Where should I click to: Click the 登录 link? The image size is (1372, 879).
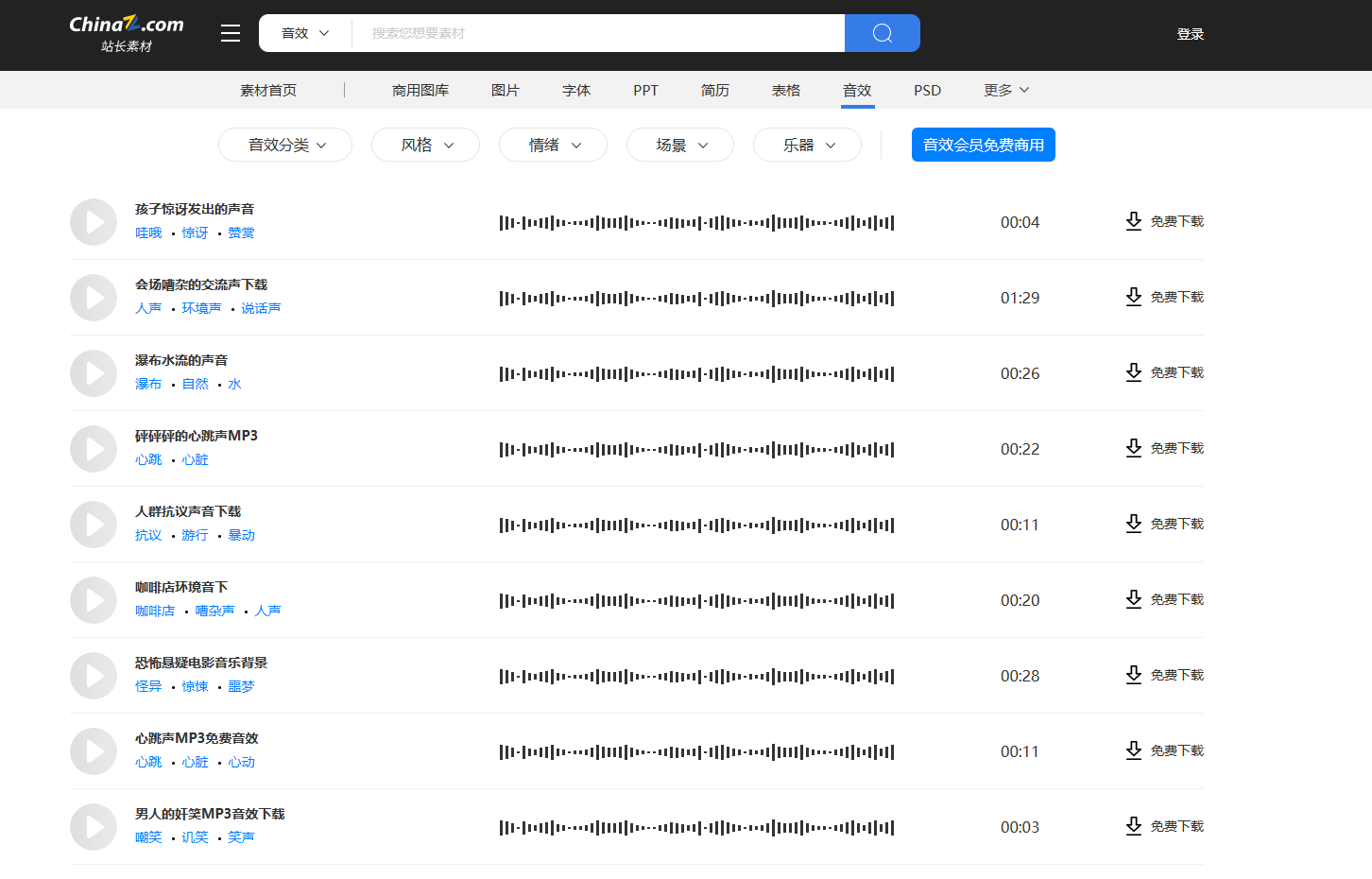point(1191,32)
